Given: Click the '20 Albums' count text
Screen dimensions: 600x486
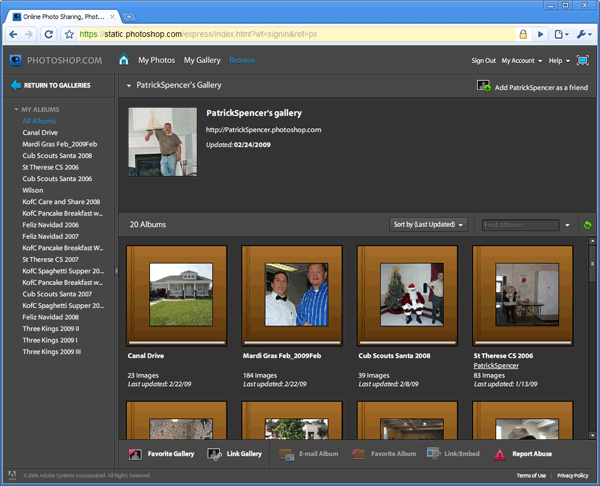Looking at the screenshot, I should click(x=148, y=225).
